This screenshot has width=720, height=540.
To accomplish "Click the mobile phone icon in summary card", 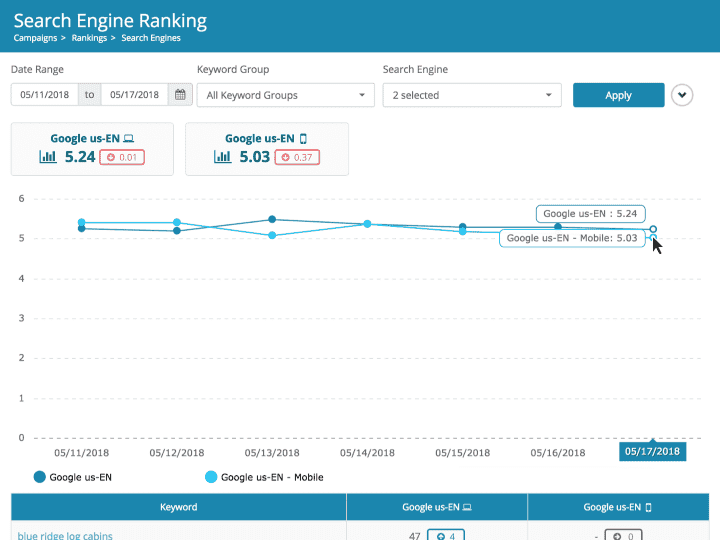I will click(303, 139).
